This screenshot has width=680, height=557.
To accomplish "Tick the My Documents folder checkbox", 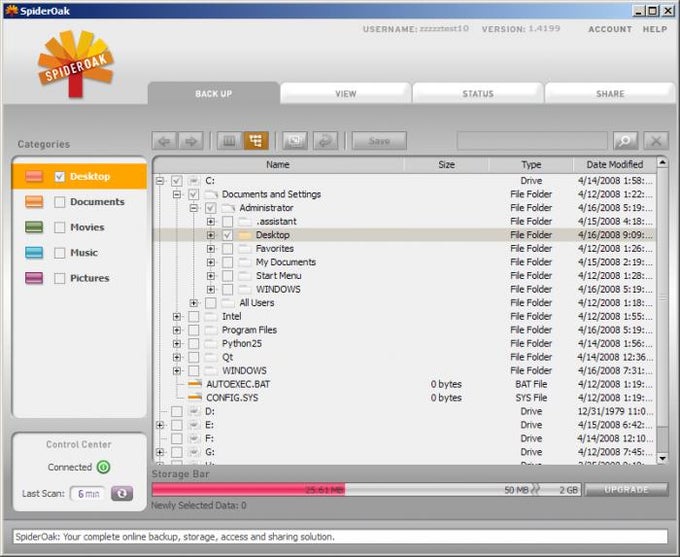I will (x=227, y=262).
